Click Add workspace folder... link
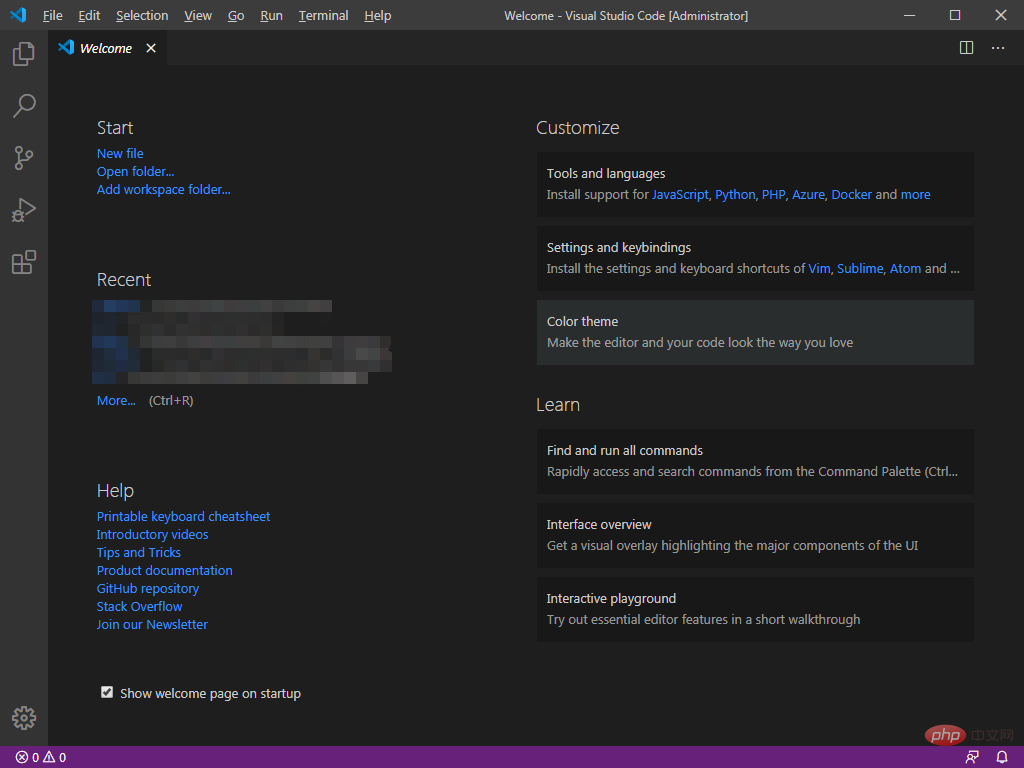This screenshot has width=1024, height=768. [163, 189]
